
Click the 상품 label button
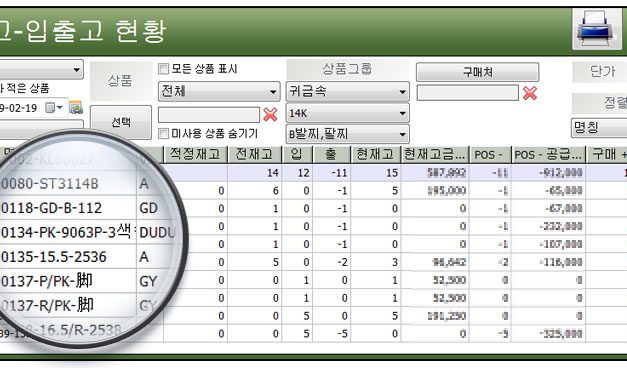120,81
